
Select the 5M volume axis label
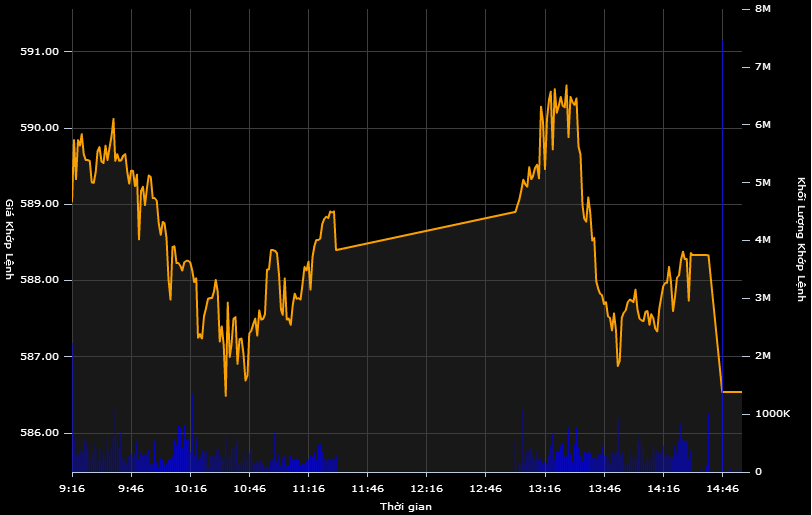(763, 182)
